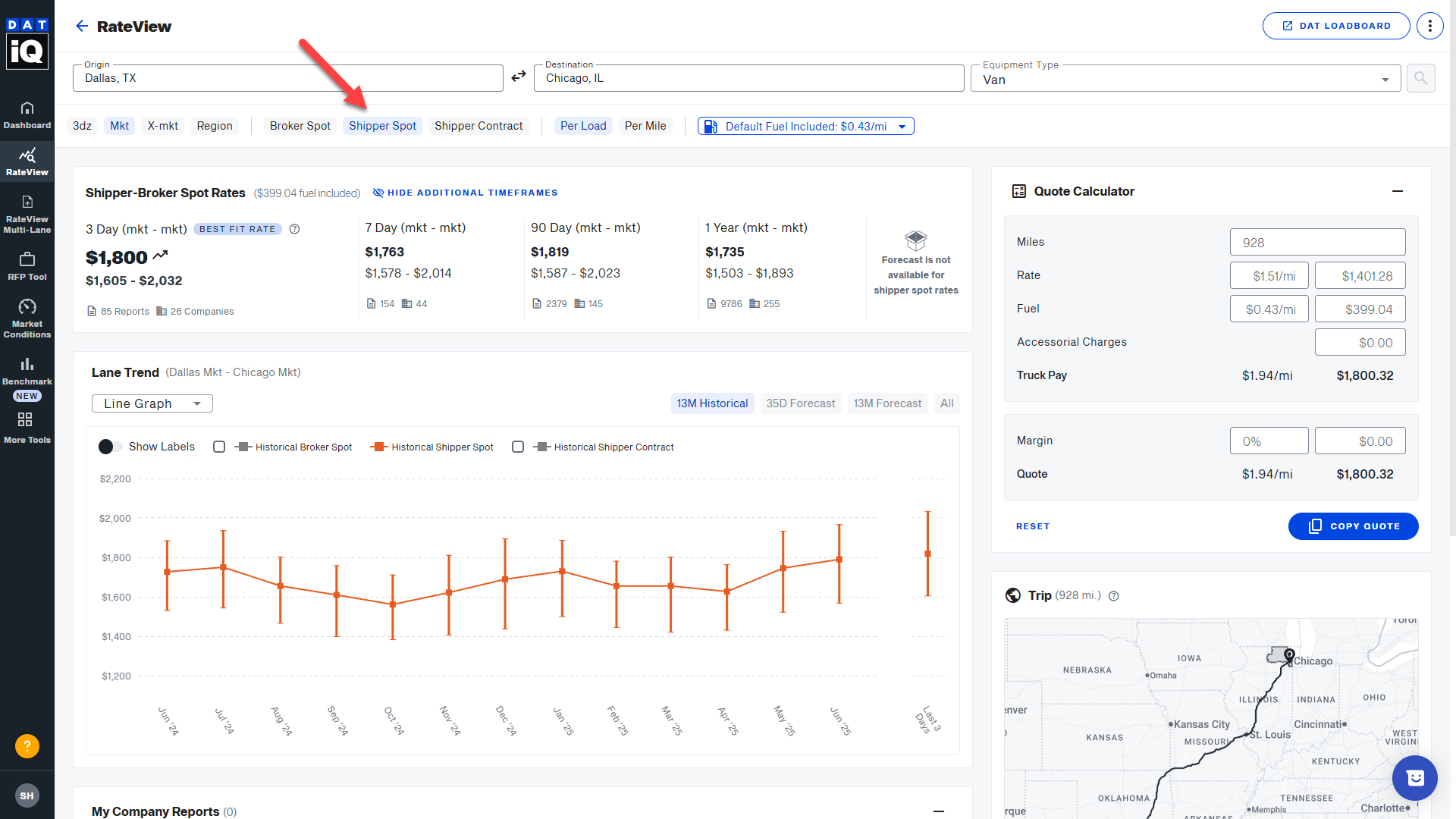Click the DAT iQ logo

(27, 43)
